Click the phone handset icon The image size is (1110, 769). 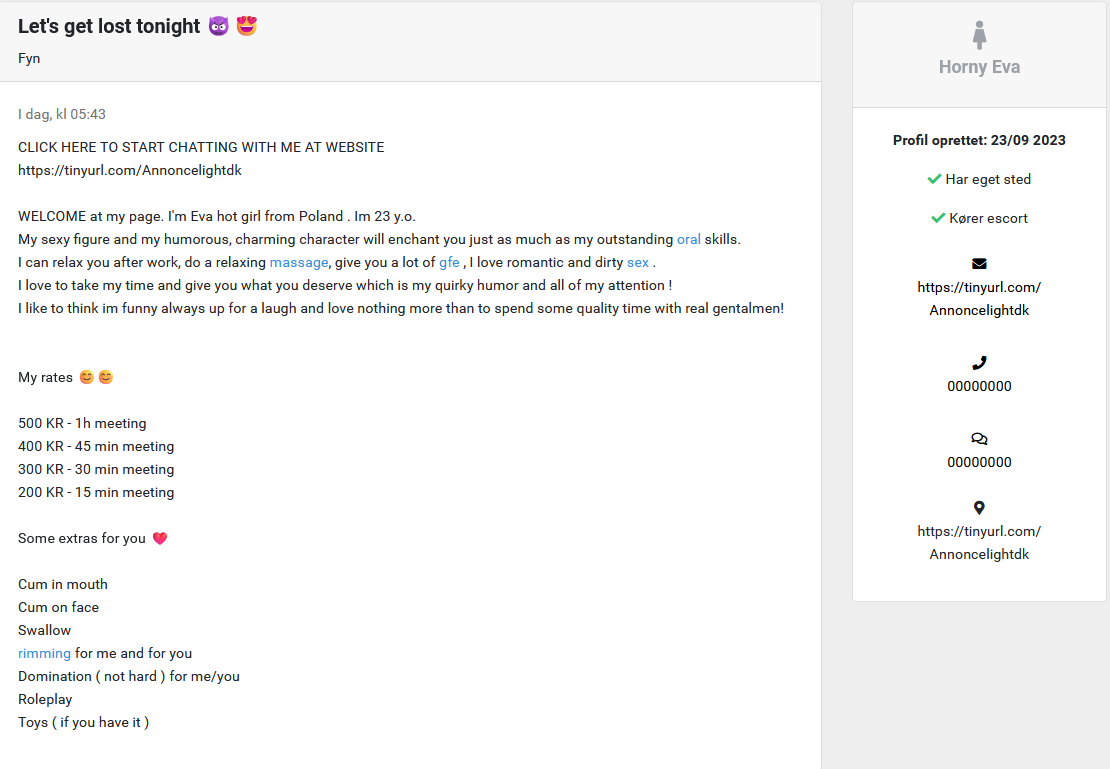click(979, 363)
